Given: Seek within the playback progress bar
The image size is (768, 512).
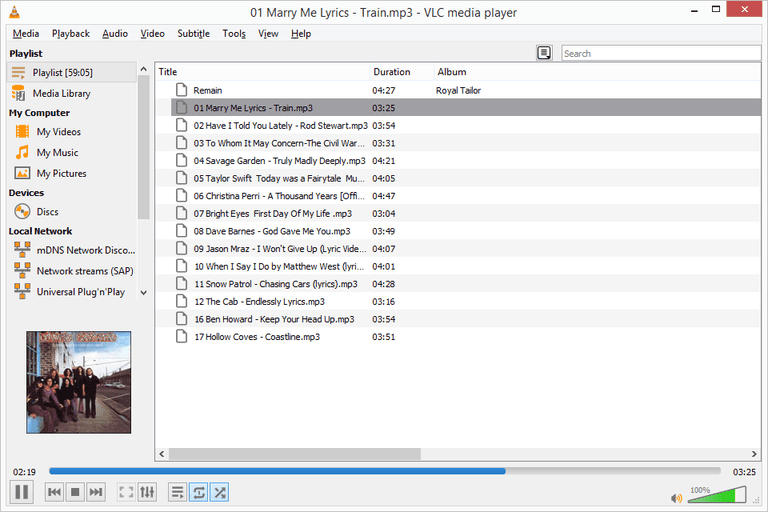Looking at the screenshot, I should pos(385,471).
